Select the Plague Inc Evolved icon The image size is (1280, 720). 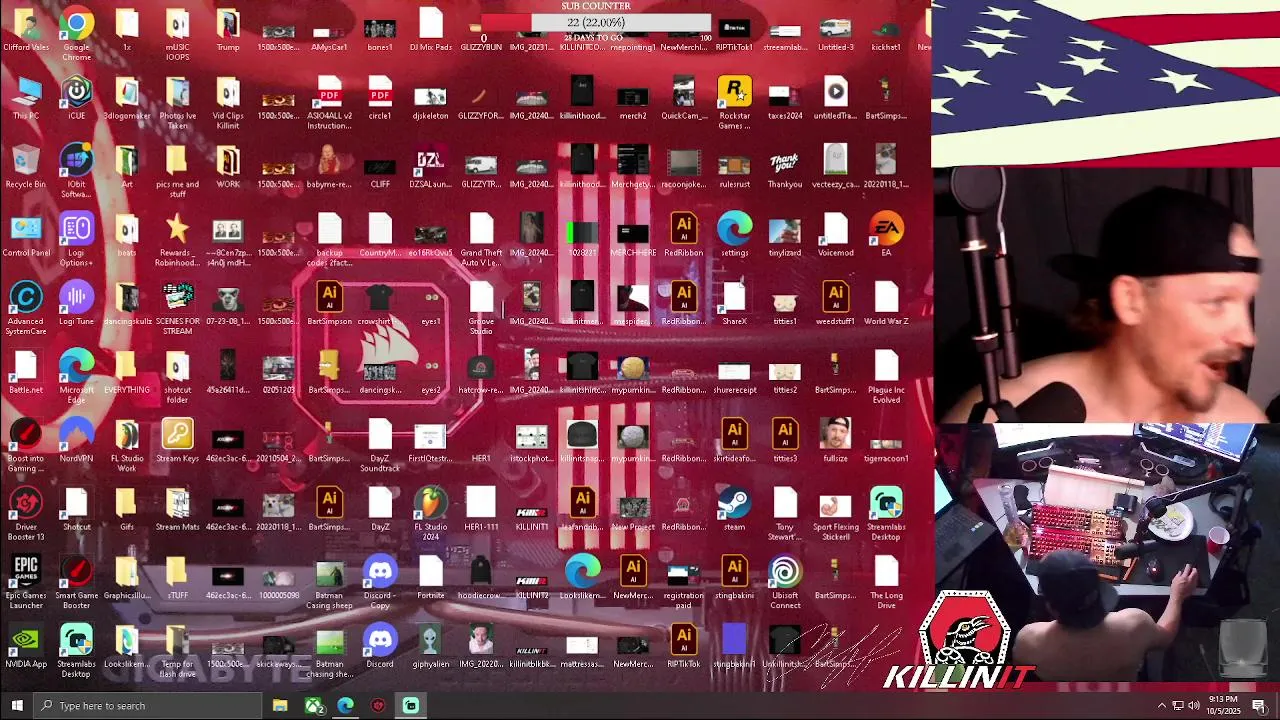coord(886,376)
